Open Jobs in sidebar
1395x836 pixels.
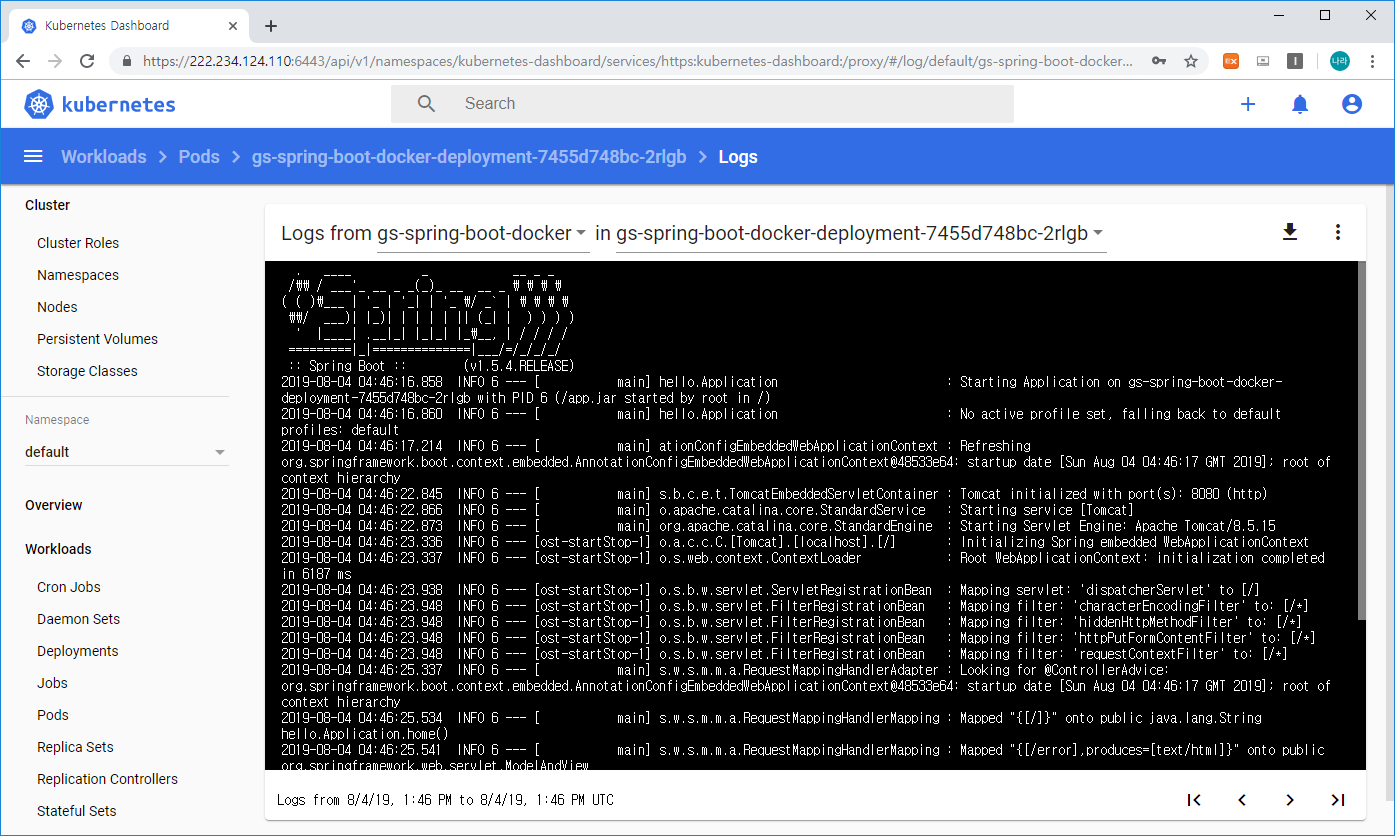[52, 683]
